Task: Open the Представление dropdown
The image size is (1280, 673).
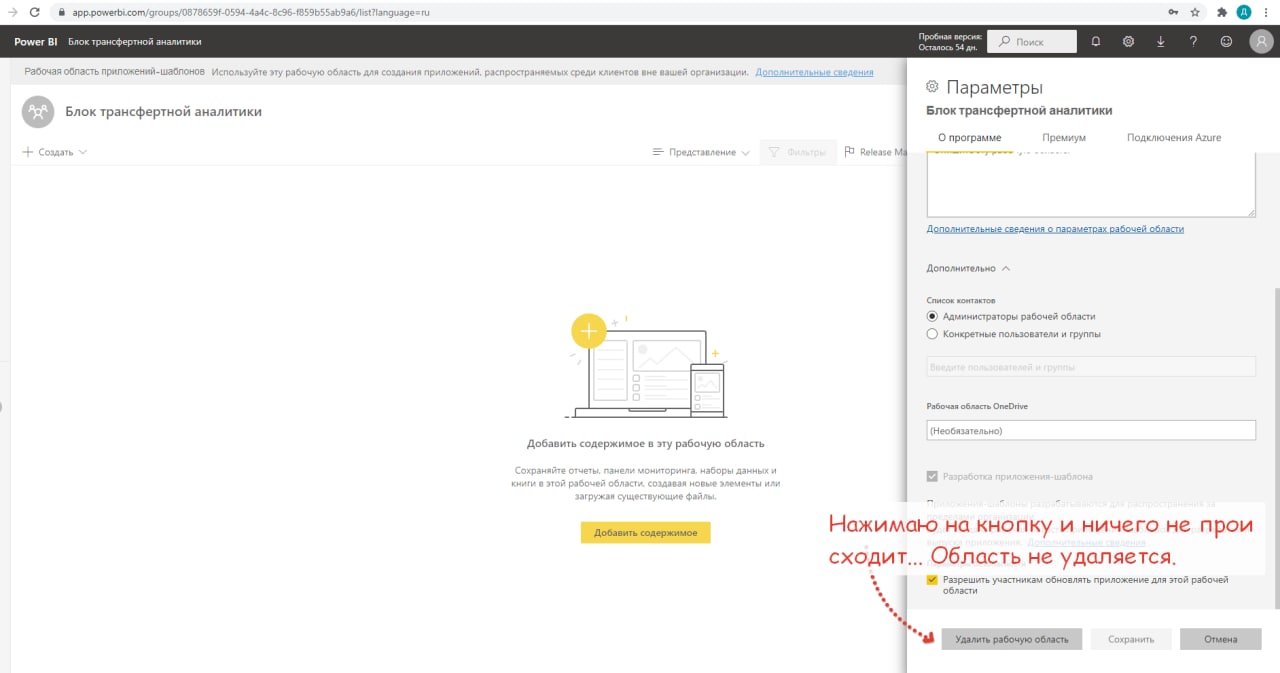Action: point(701,152)
